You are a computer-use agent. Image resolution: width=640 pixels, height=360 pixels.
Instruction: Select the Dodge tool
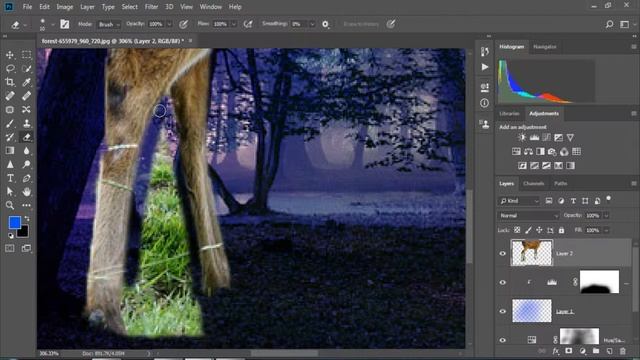click(x=26, y=164)
